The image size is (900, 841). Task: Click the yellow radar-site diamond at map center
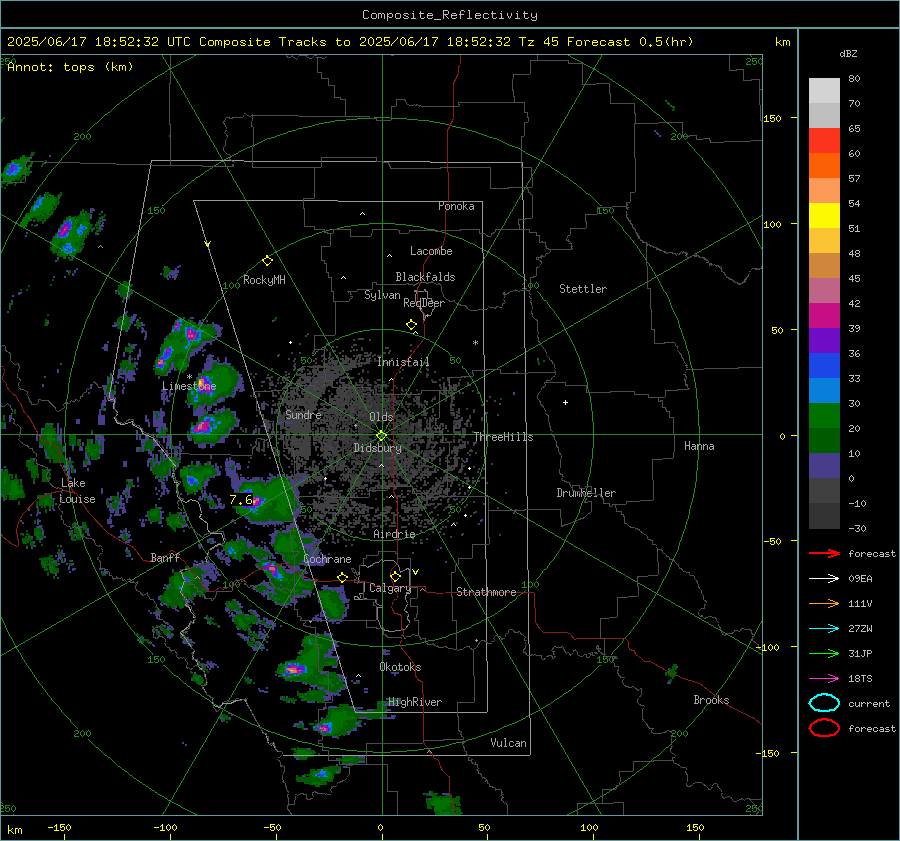tap(381, 436)
